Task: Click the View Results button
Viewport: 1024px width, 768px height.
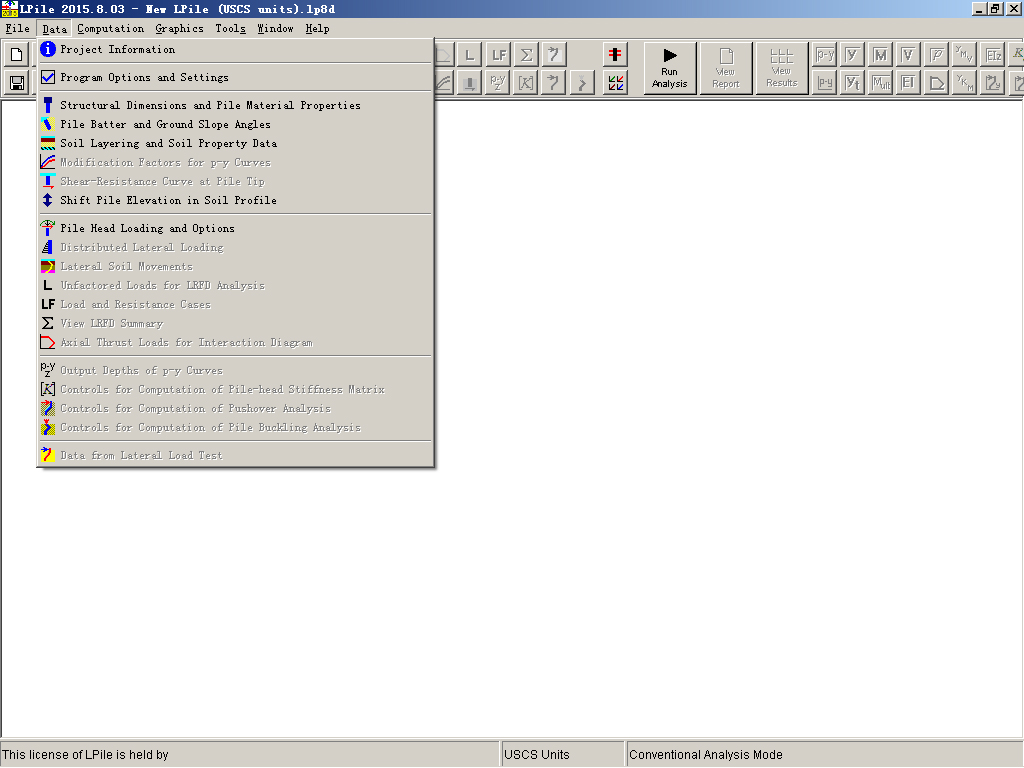Action: [x=782, y=69]
